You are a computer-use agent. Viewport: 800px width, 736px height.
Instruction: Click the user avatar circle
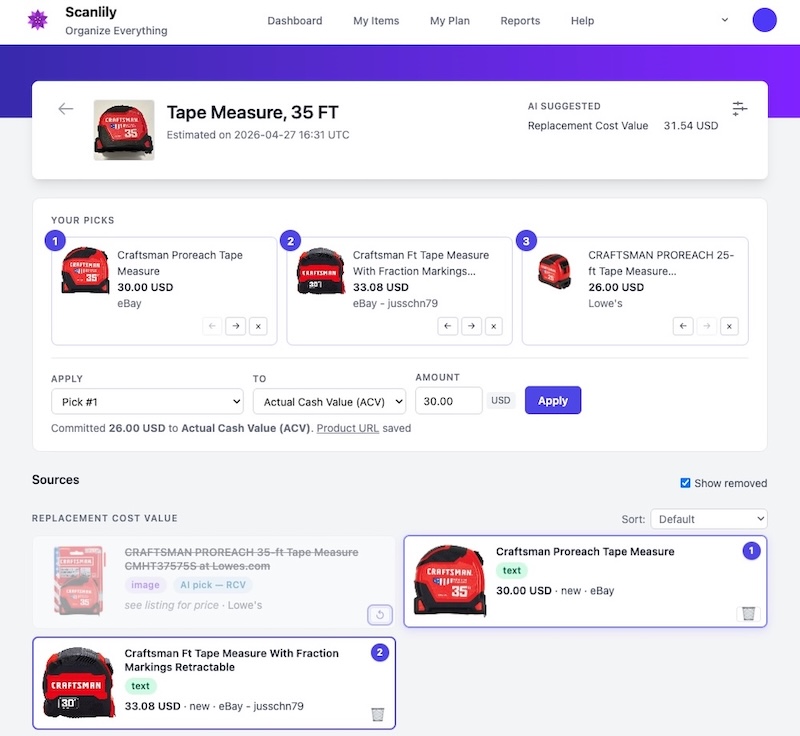pyautogui.click(x=764, y=20)
